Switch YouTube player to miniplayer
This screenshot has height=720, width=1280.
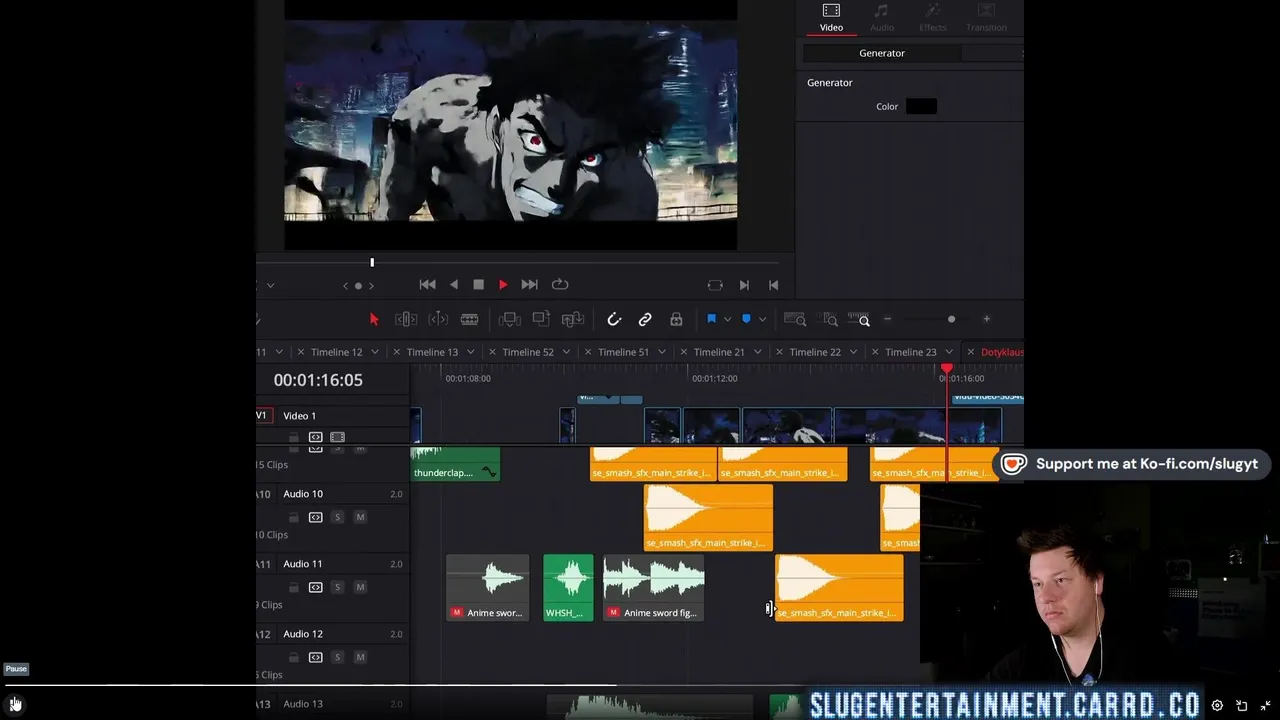[x=1242, y=705]
